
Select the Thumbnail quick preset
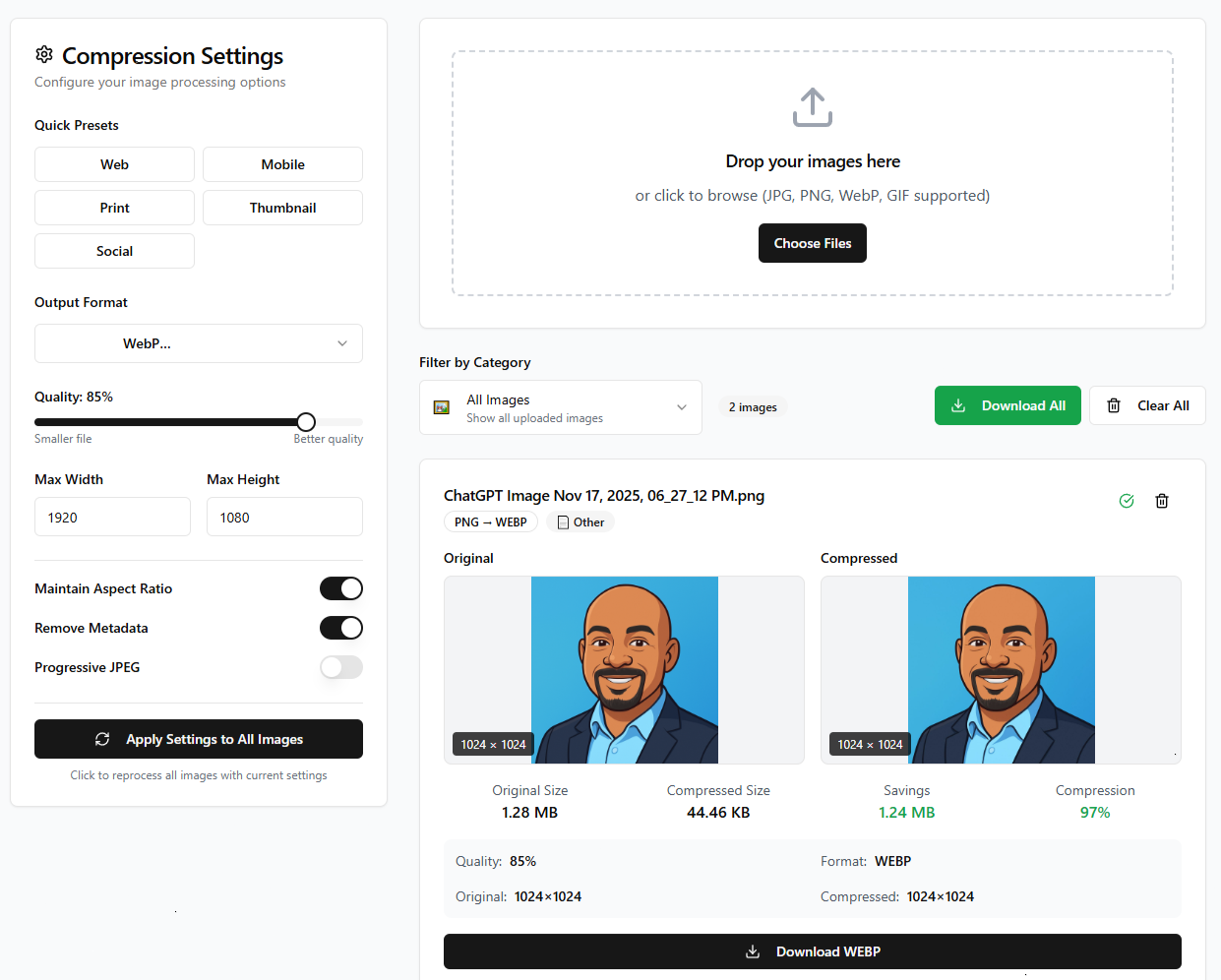click(x=282, y=208)
